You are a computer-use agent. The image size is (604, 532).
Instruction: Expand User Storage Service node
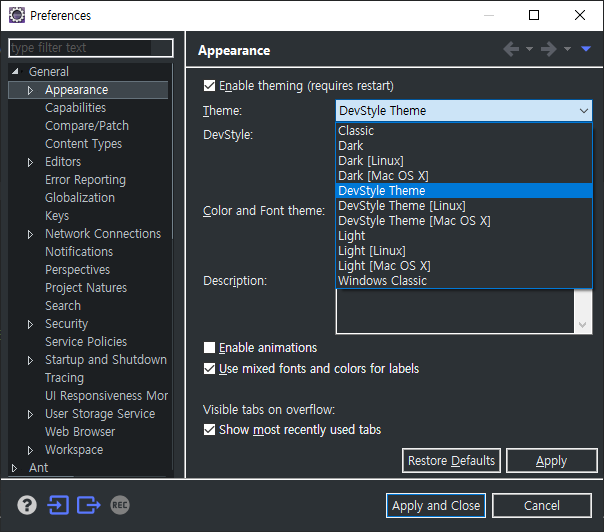click(x=30, y=414)
